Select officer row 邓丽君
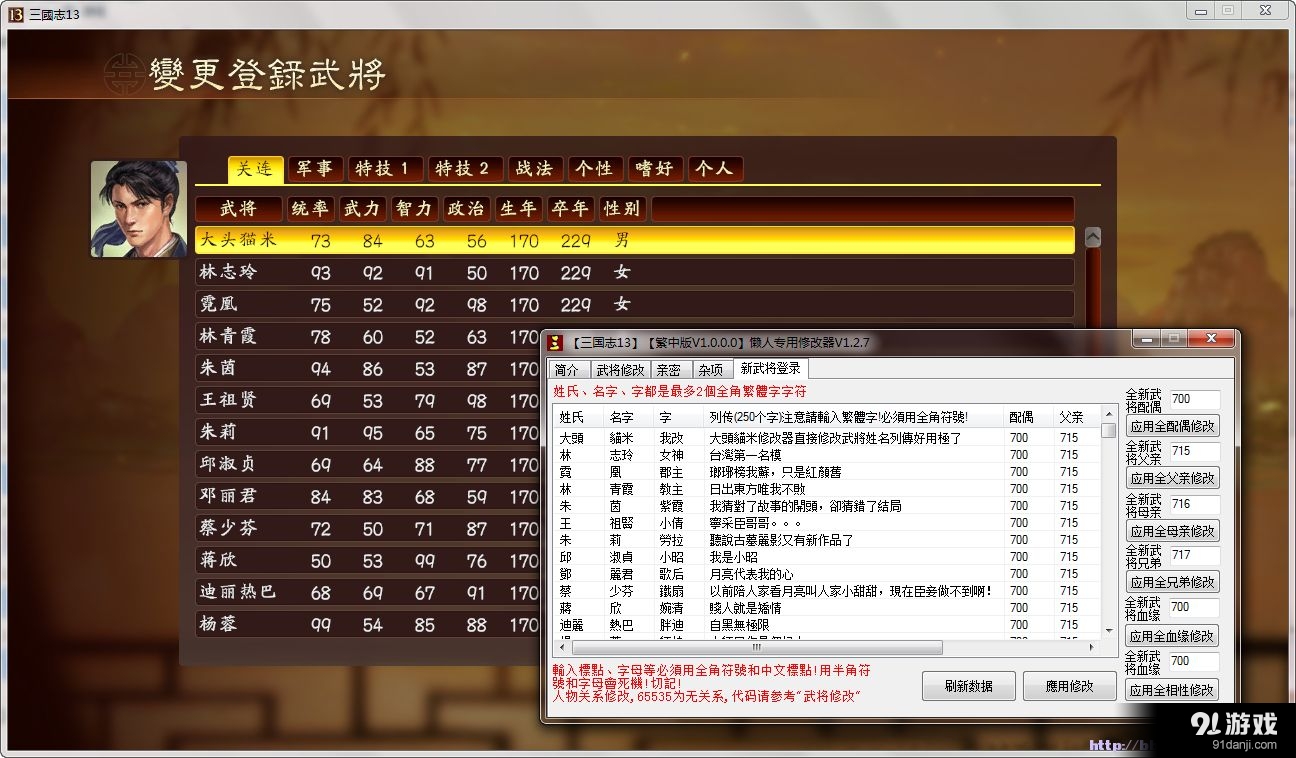 click(x=368, y=496)
